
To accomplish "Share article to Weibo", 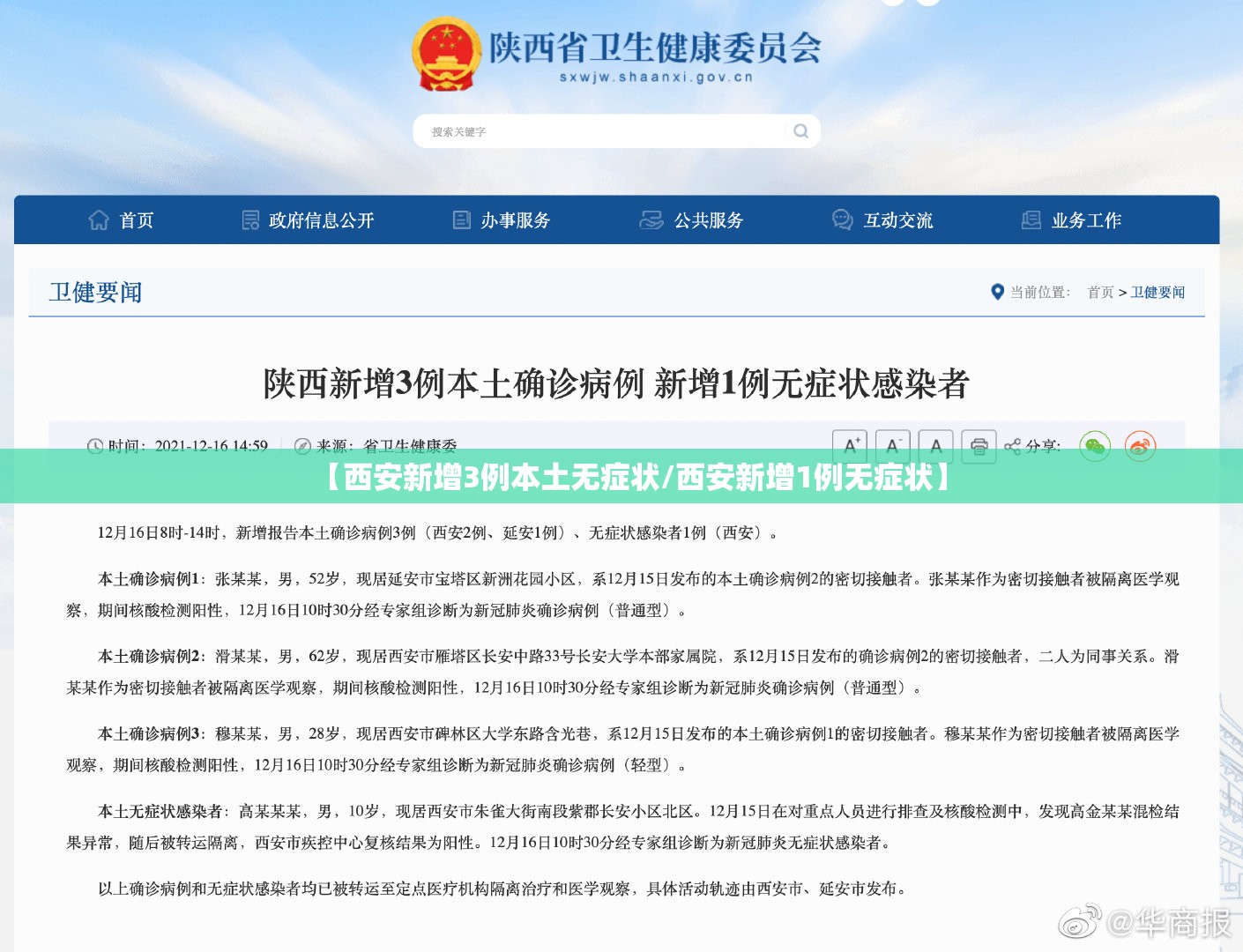I will click(x=1140, y=447).
